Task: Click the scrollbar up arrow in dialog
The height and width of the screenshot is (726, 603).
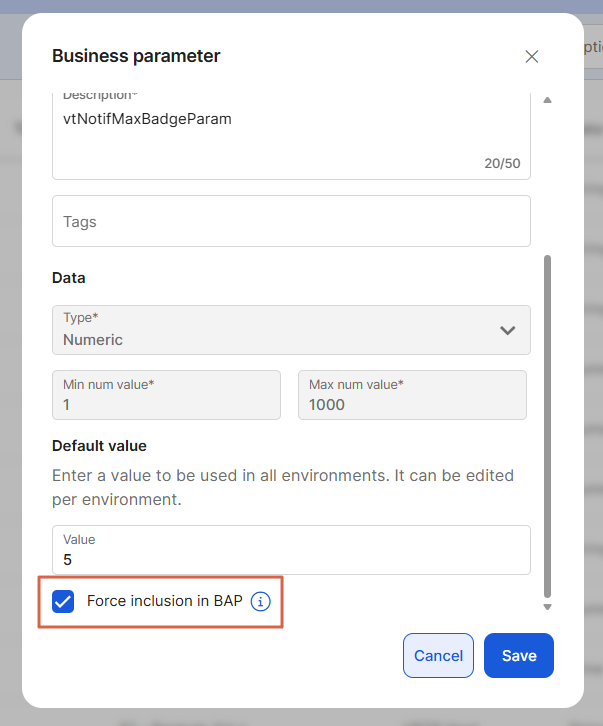Action: (546, 100)
